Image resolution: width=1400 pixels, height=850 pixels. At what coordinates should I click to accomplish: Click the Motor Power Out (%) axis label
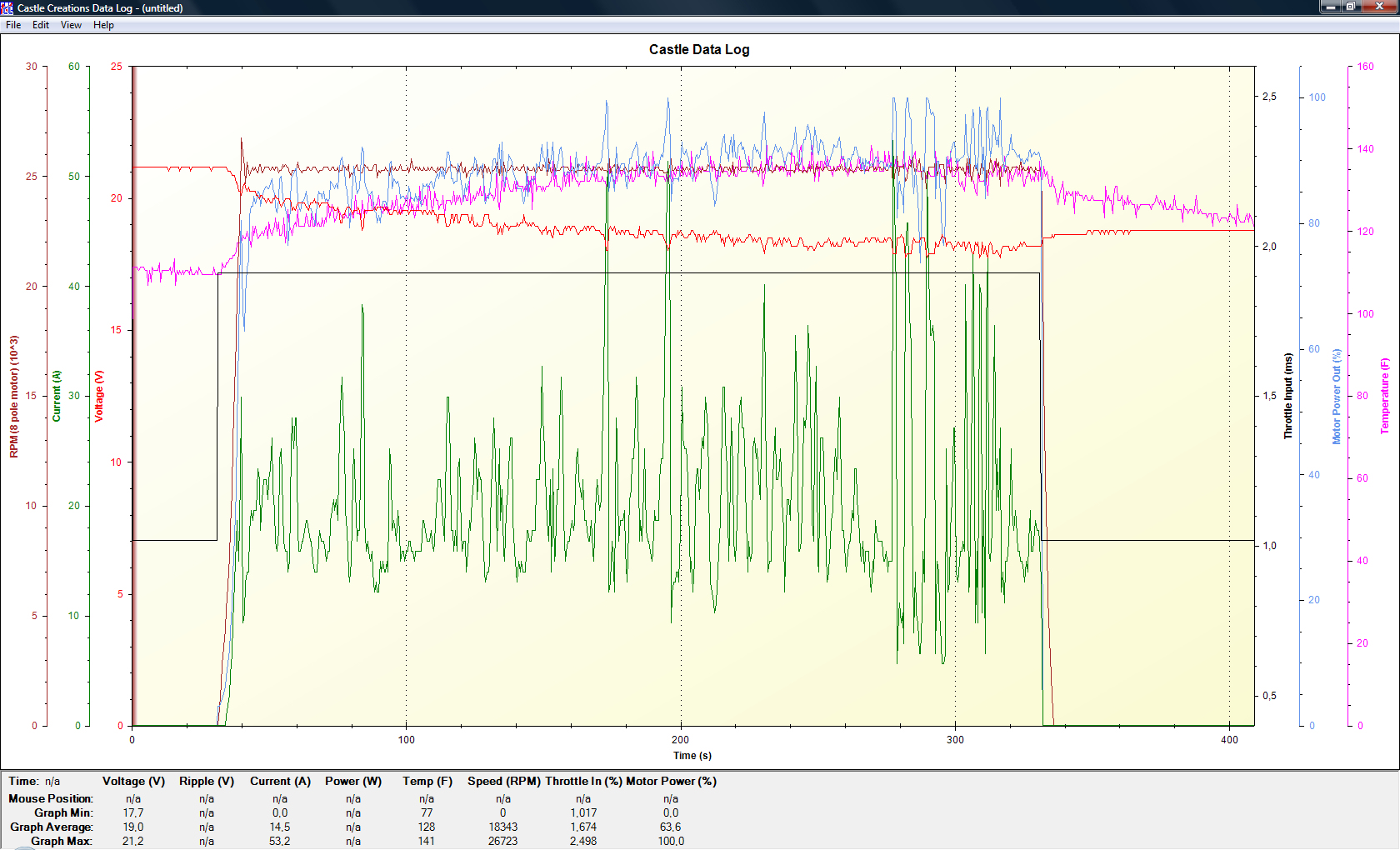[x=1337, y=397]
